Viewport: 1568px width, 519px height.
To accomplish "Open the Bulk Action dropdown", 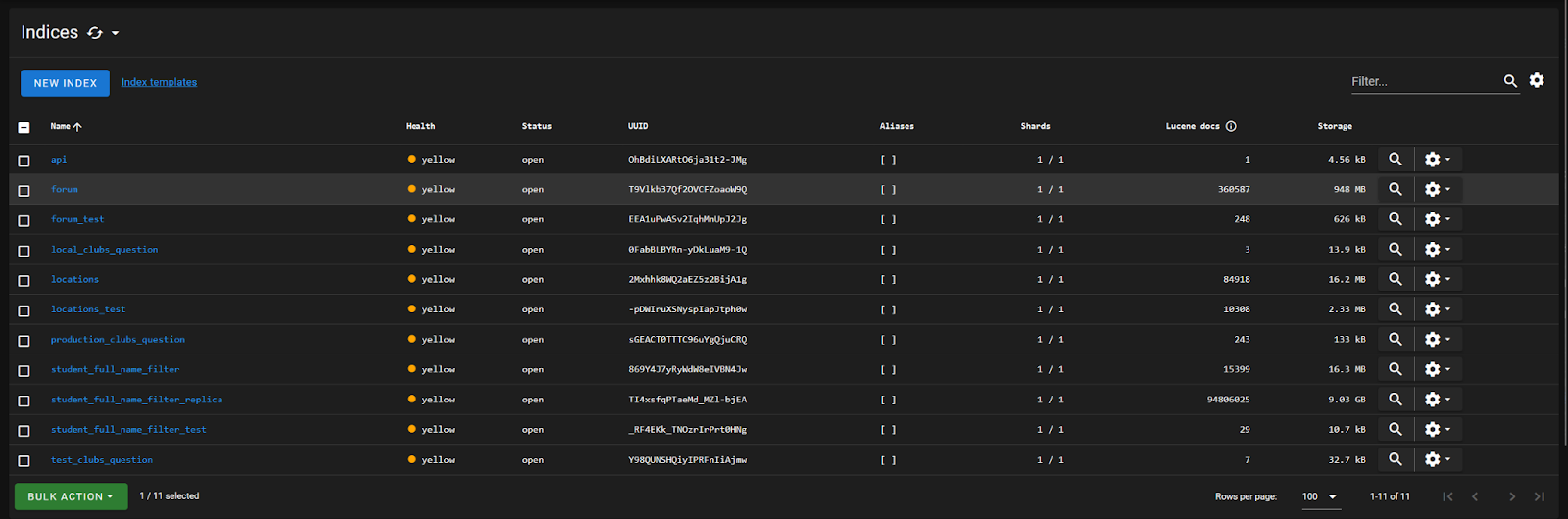I will coord(71,496).
